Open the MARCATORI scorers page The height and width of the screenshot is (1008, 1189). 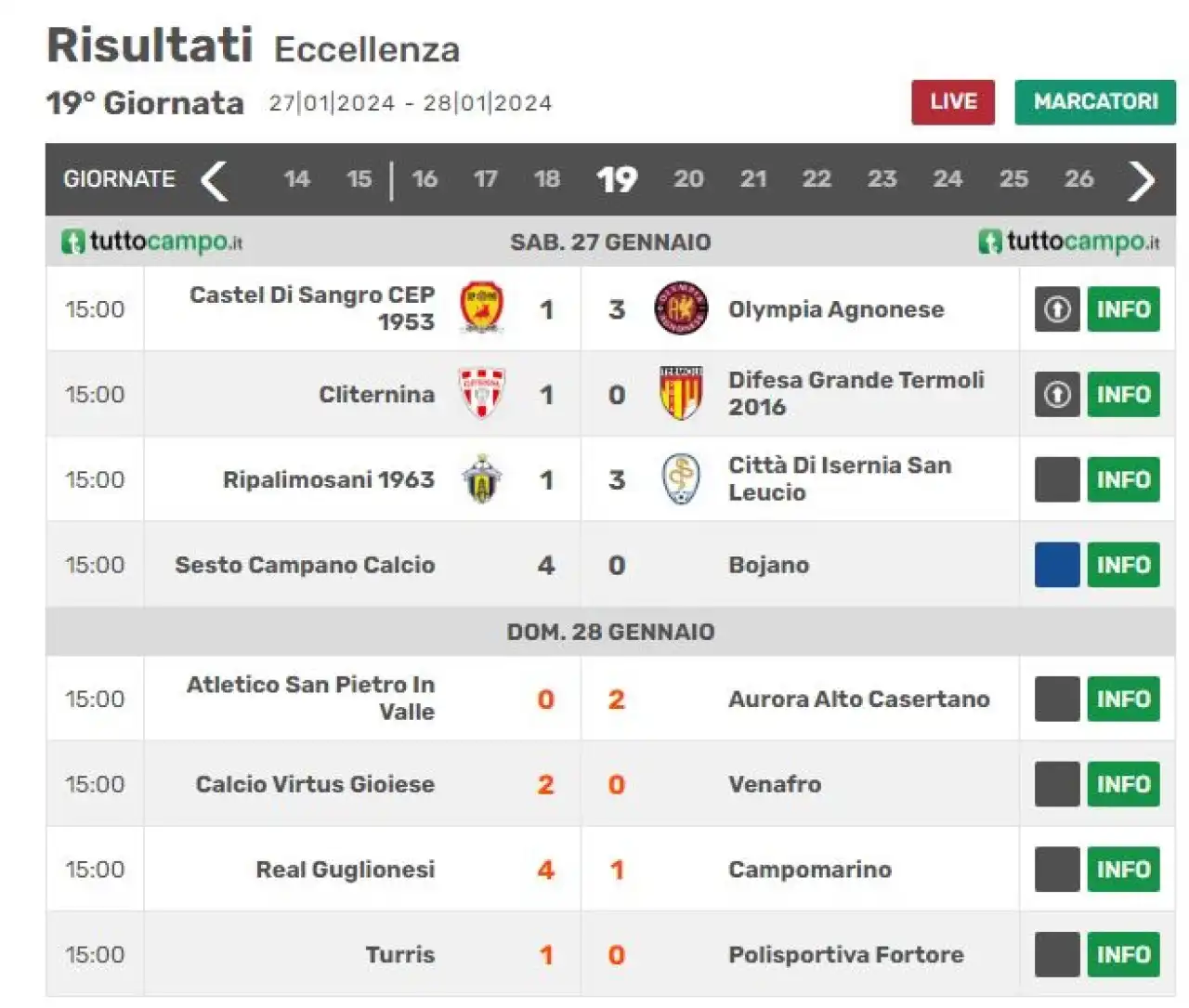(1095, 102)
